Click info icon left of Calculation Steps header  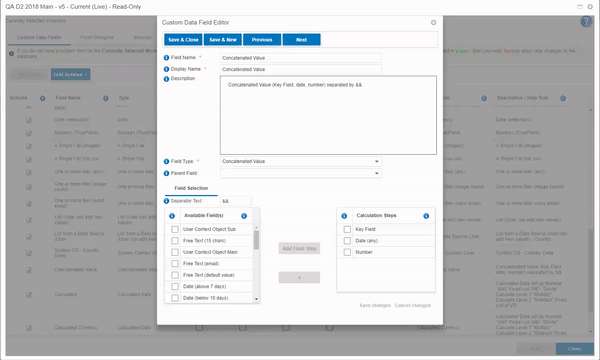[x=344, y=216]
